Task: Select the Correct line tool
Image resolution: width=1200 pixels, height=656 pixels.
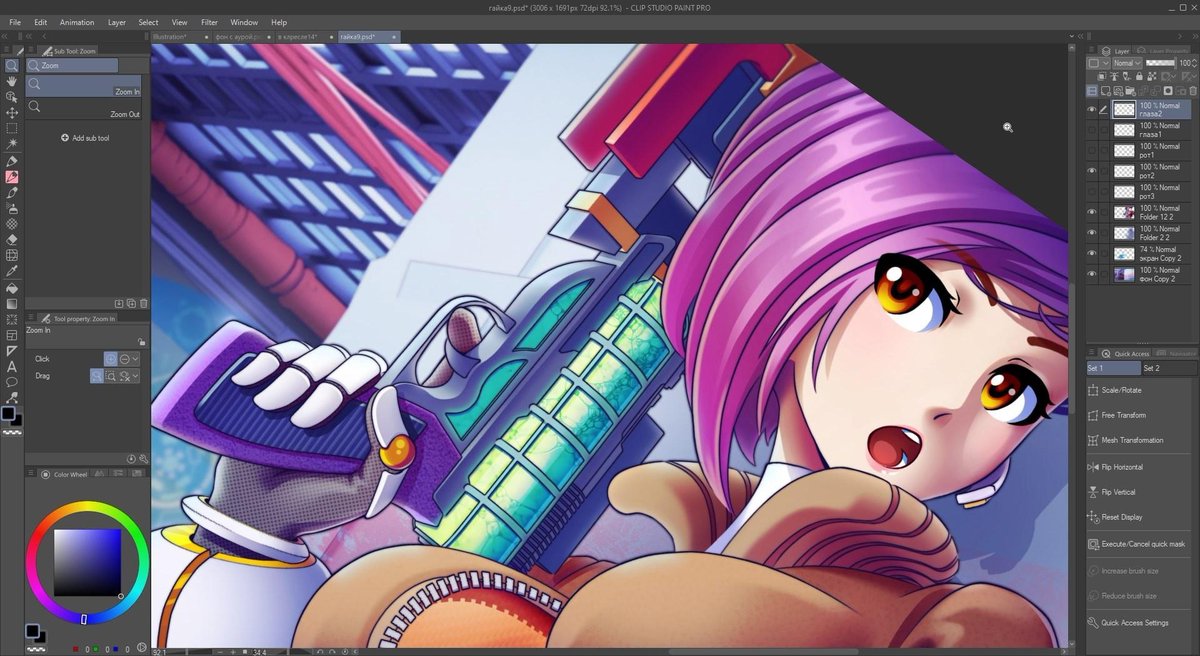Action: click(12, 397)
